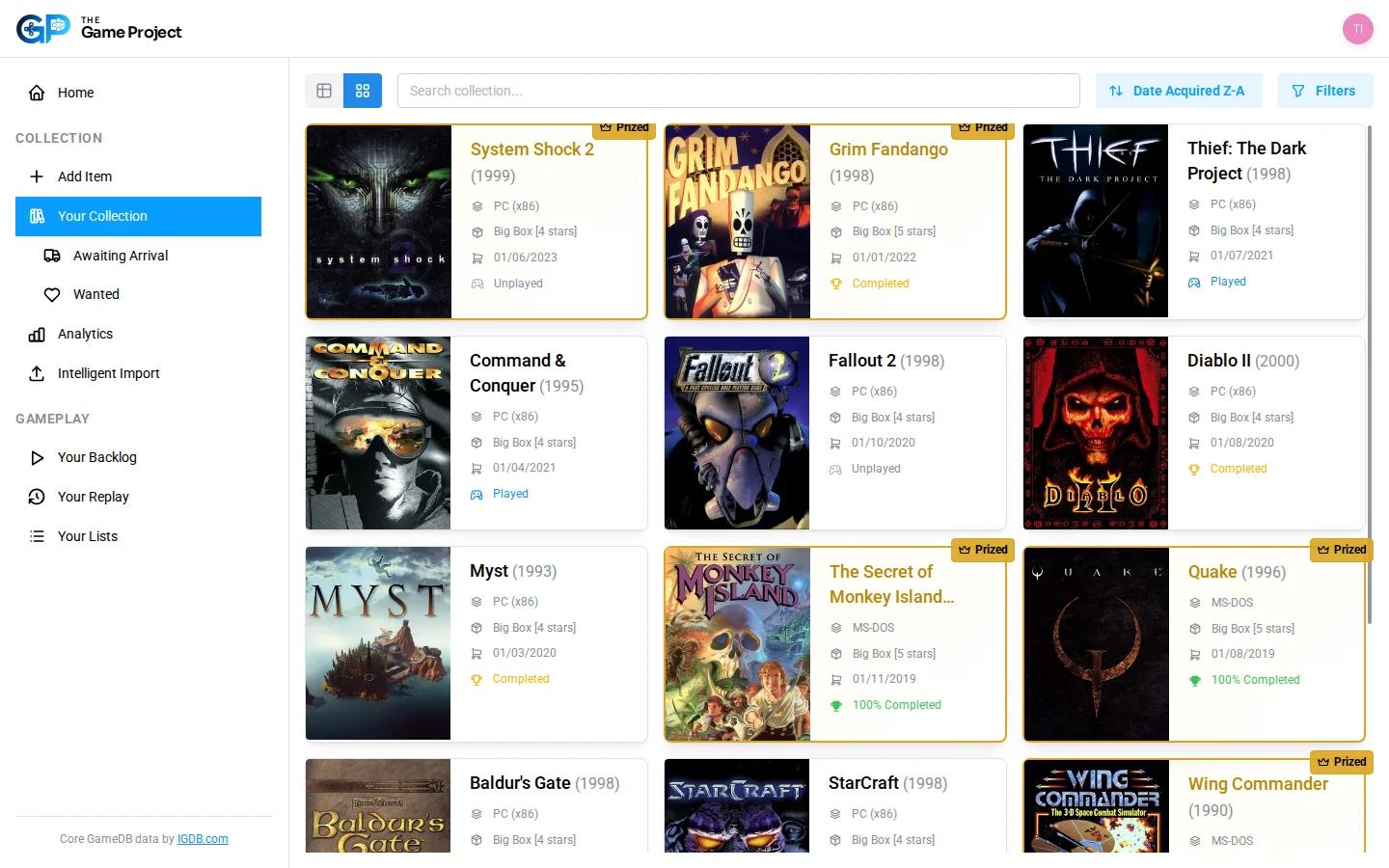The image size is (1389, 868).
Task: Open Diablo II title
Action: click(1219, 361)
